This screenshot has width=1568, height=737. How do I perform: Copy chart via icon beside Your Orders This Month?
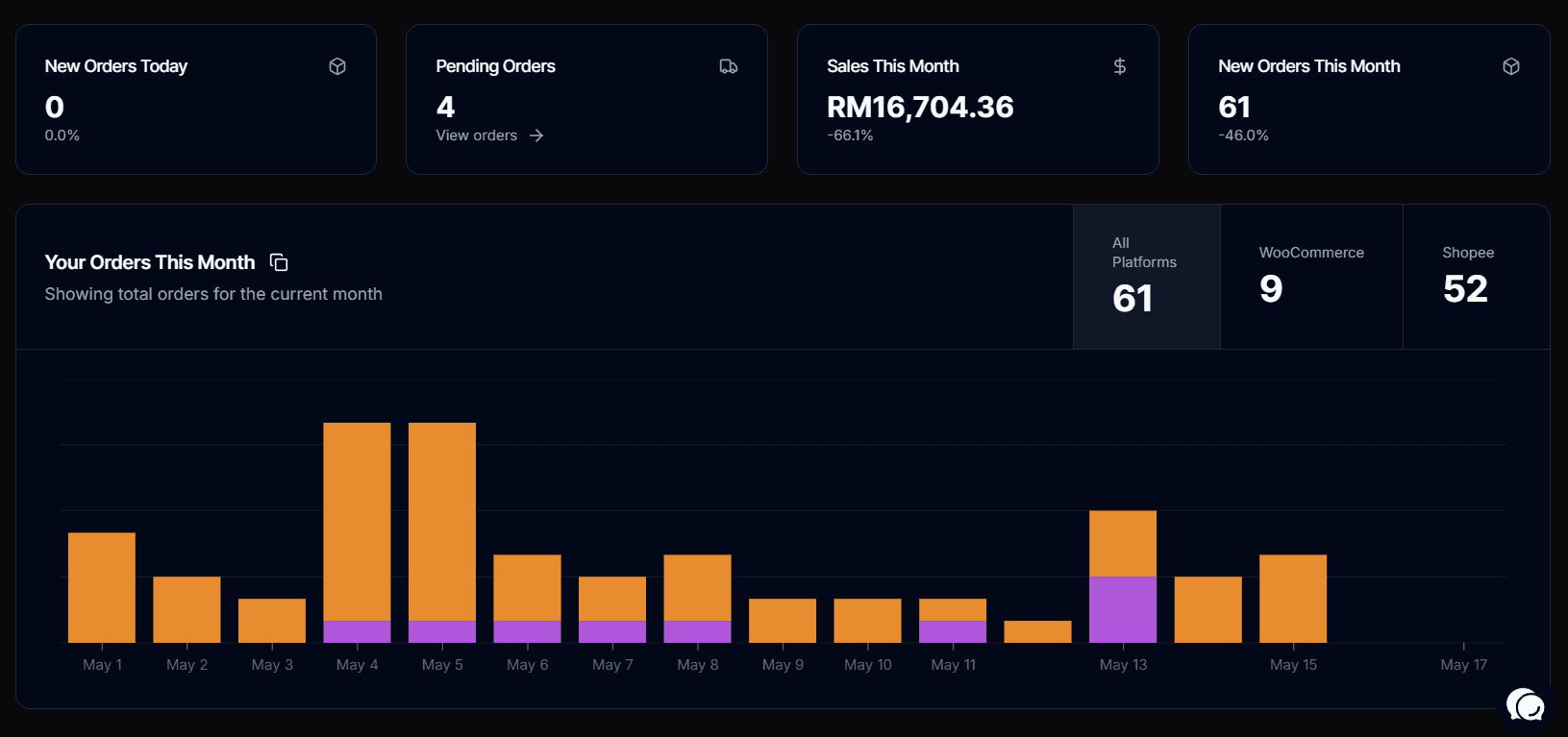pos(279,262)
